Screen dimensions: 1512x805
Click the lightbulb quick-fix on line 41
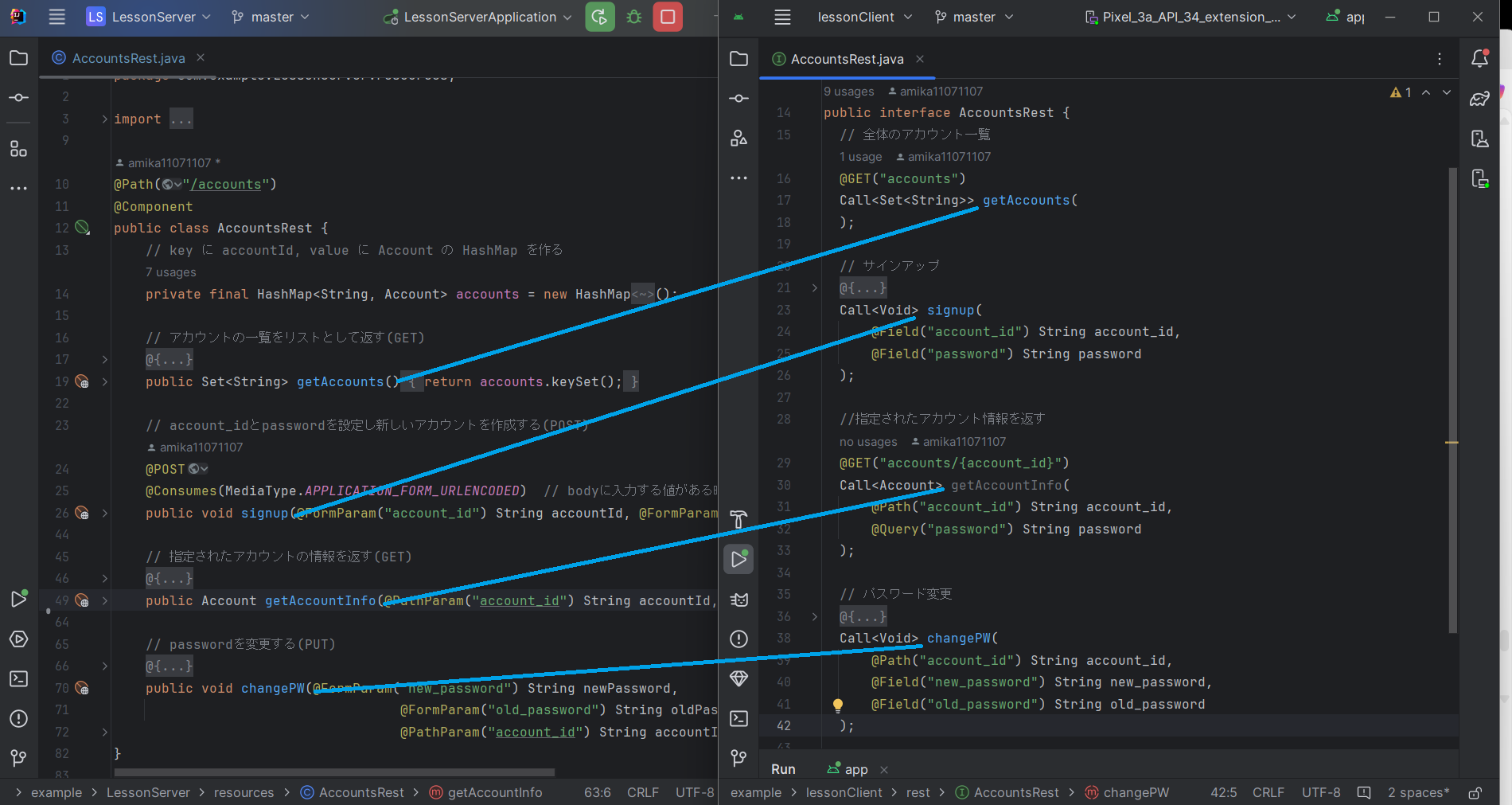[x=837, y=705]
